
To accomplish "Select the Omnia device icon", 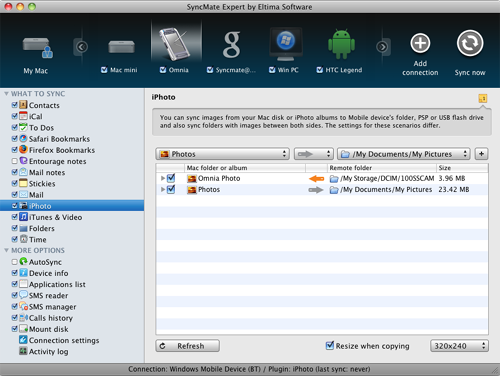I will pos(175,43).
